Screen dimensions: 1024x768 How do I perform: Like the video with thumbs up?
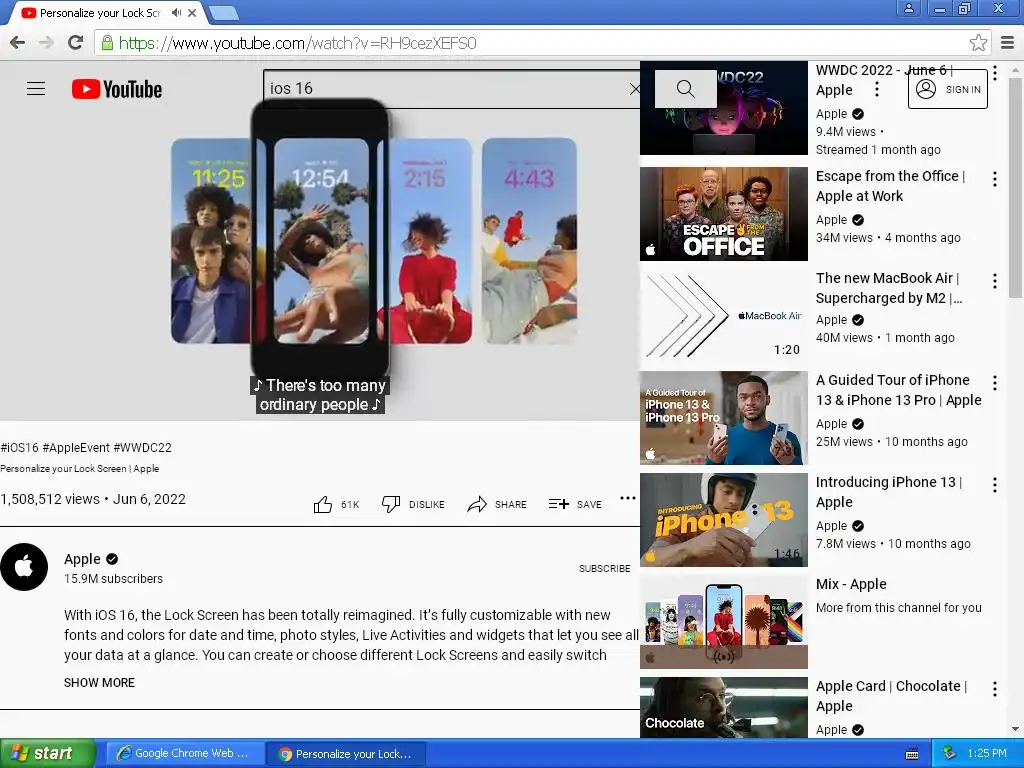click(x=323, y=504)
